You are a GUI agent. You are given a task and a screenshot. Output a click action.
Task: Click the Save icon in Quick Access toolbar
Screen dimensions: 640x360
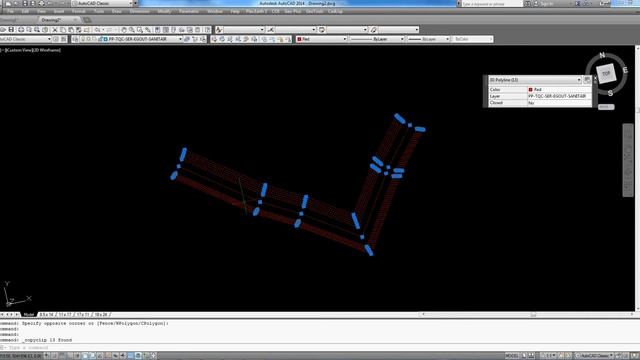click(x=25, y=3)
